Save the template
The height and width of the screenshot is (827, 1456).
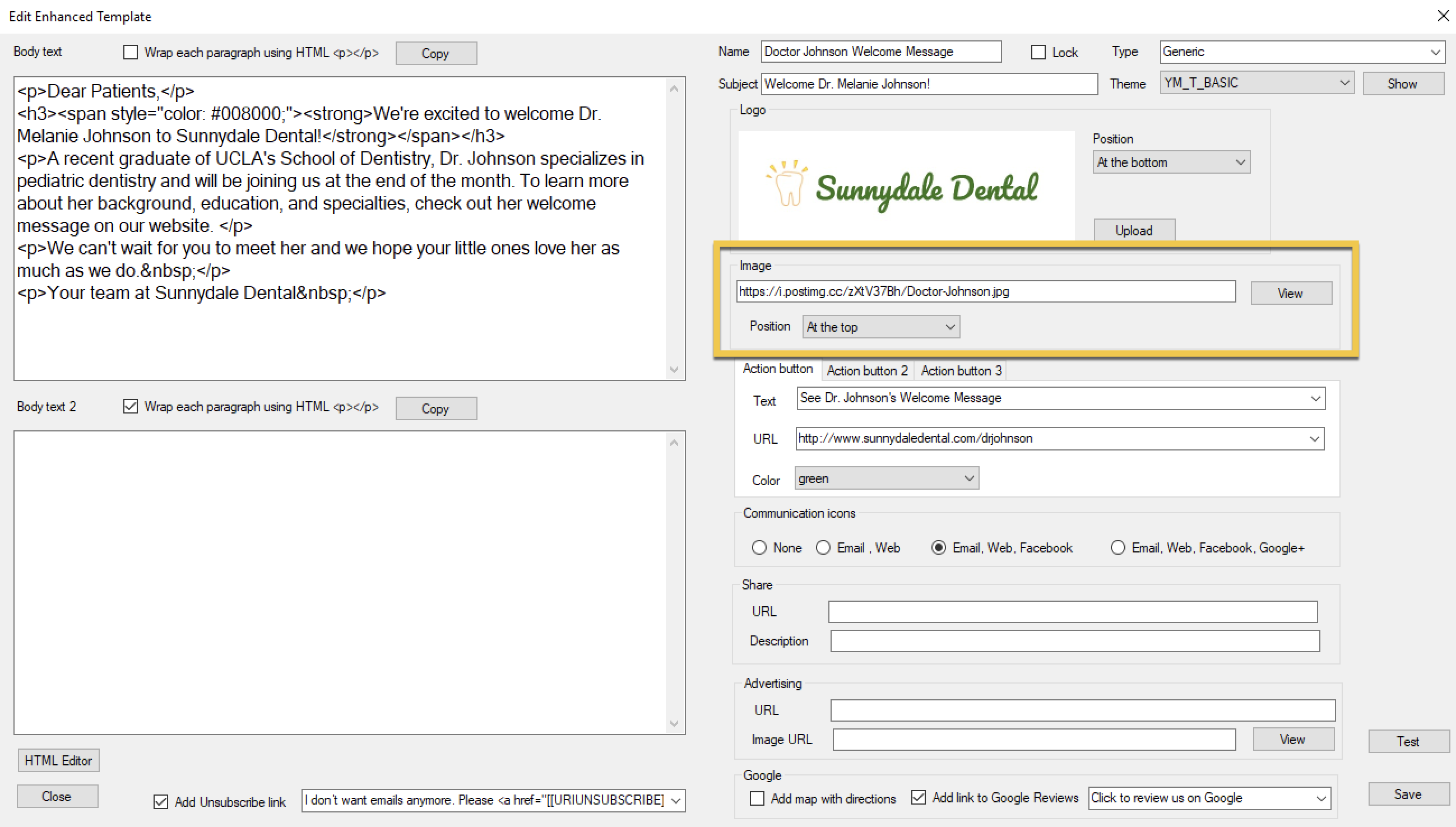tap(1408, 794)
